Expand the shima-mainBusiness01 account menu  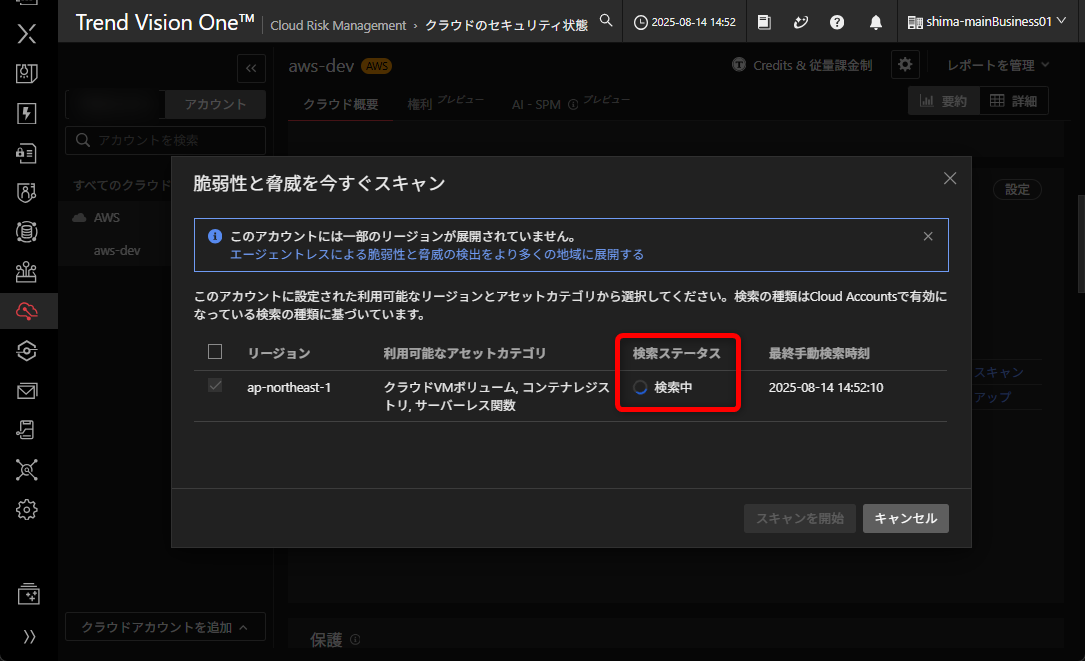[x=987, y=22]
